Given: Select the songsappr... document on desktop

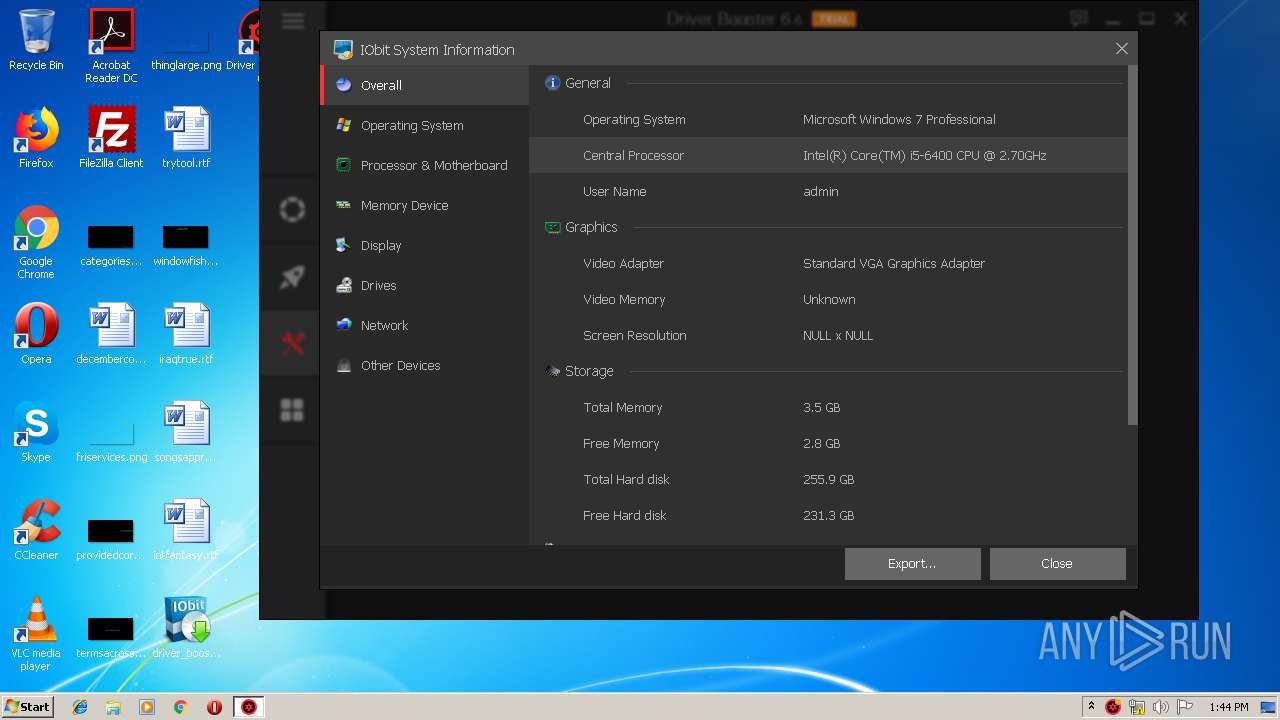Looking at the screenshot, I should [x=186, y=432].
